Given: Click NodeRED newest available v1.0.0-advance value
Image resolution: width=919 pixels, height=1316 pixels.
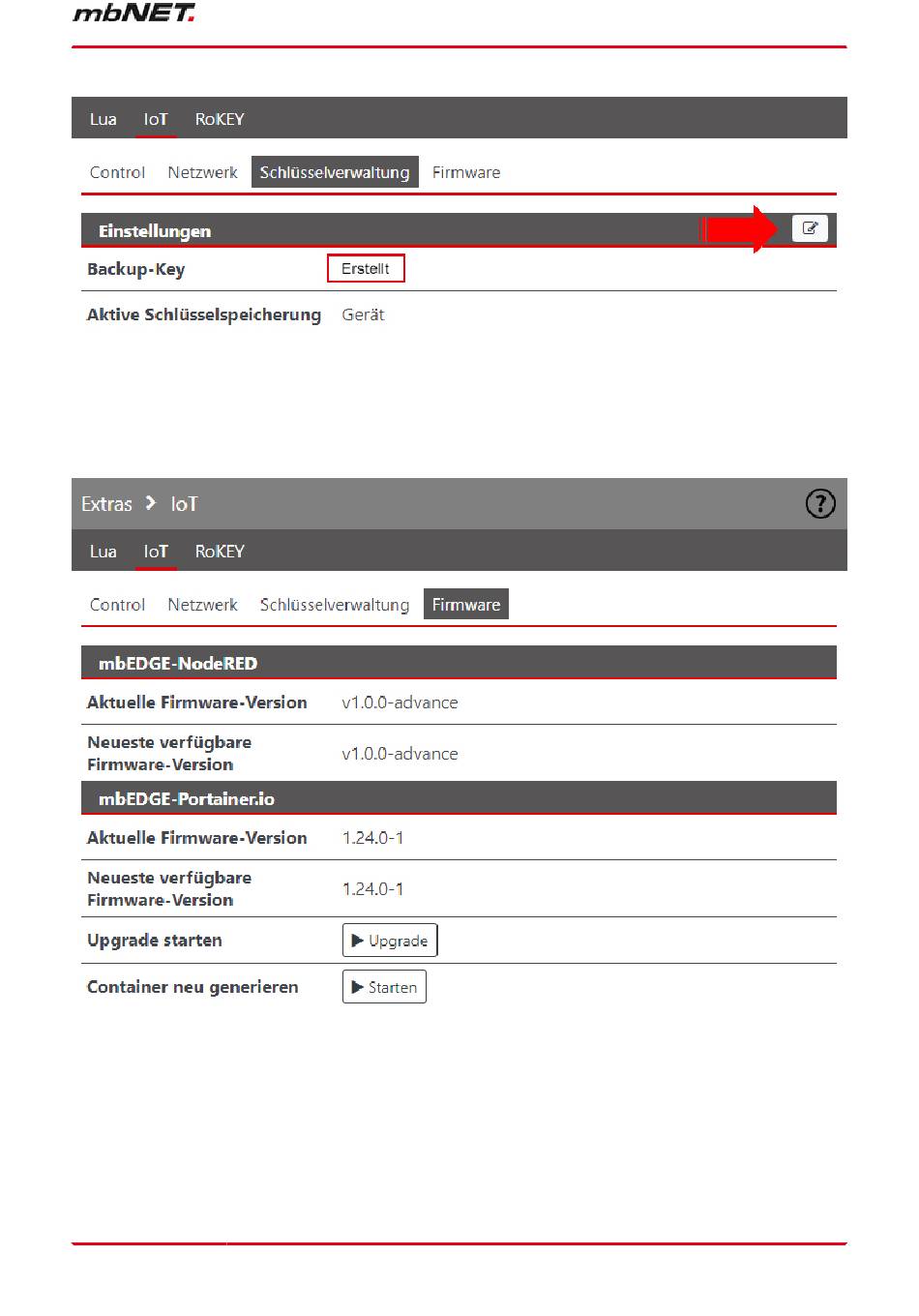Looking at the screenshot, I should [400, 754].
